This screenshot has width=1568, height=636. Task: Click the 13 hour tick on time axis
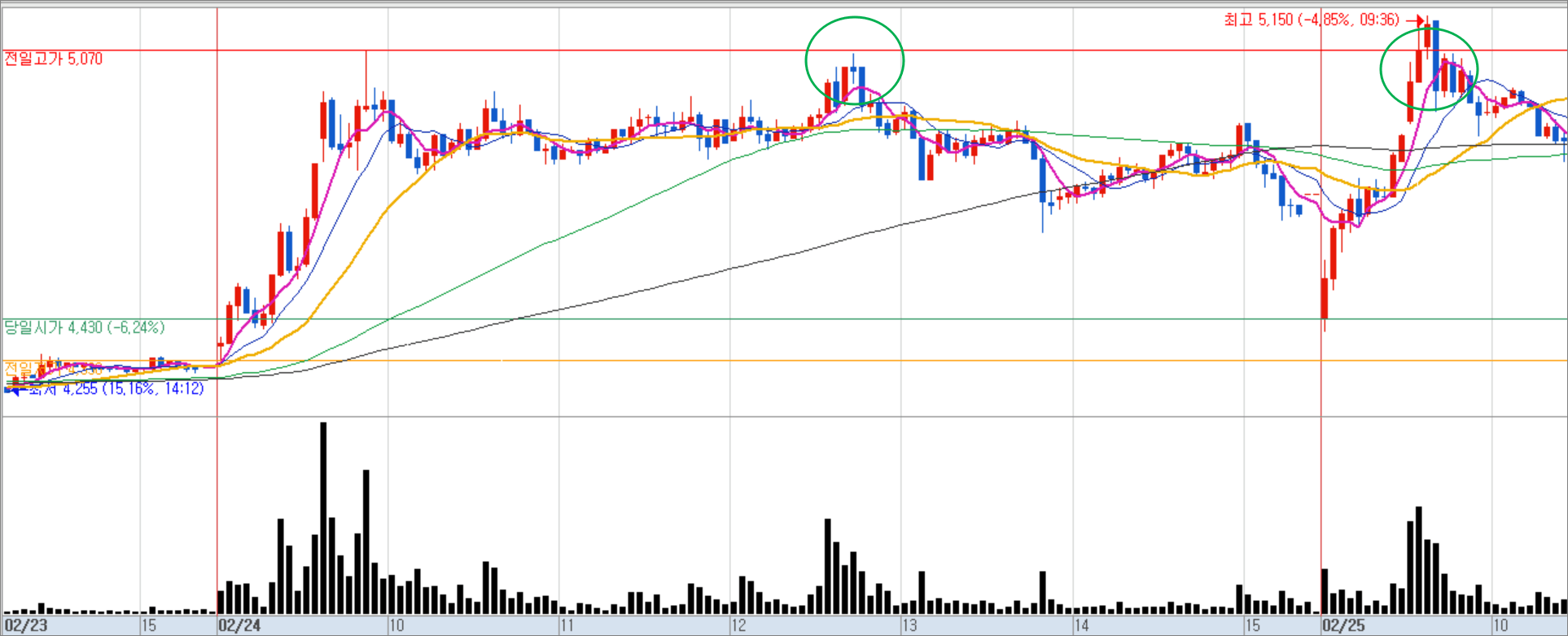point(909,625)
